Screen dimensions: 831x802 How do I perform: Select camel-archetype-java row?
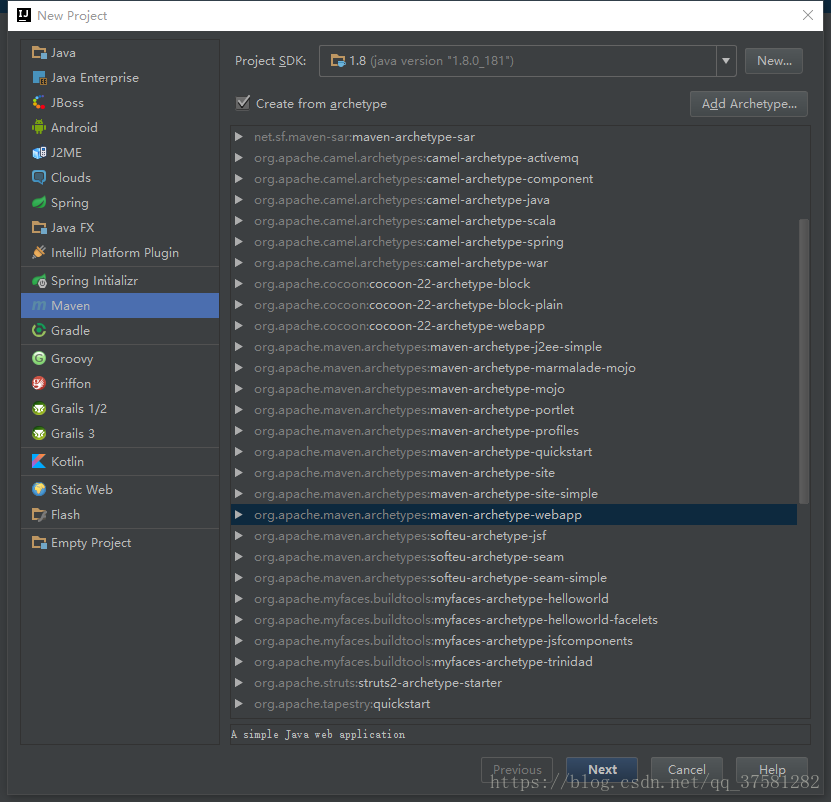pyautogui.click(x=514, y=200)
